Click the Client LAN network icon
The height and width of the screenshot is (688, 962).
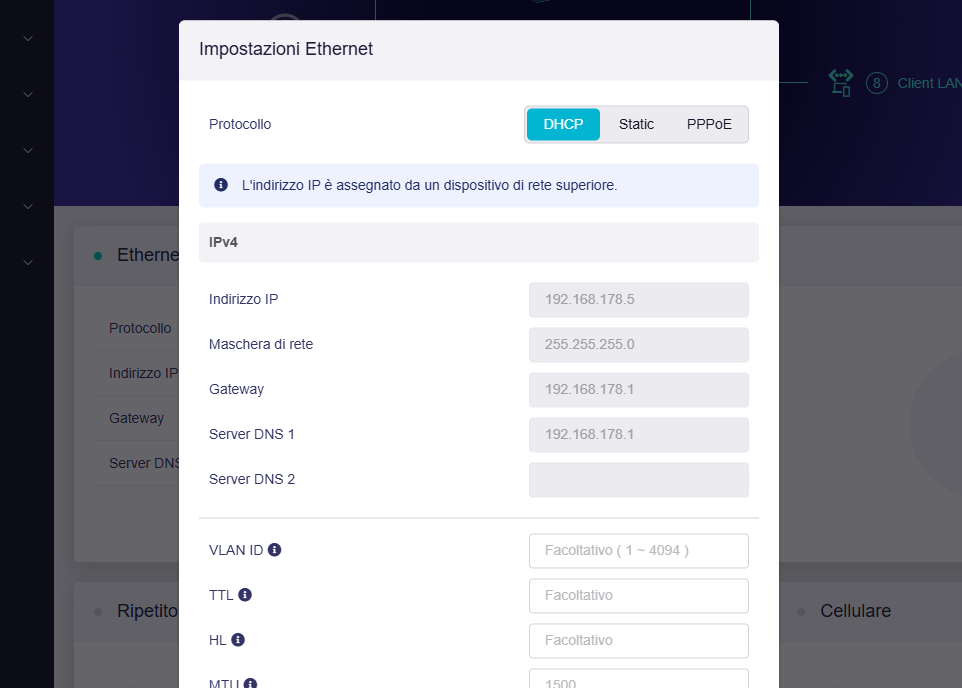(841, 83)
